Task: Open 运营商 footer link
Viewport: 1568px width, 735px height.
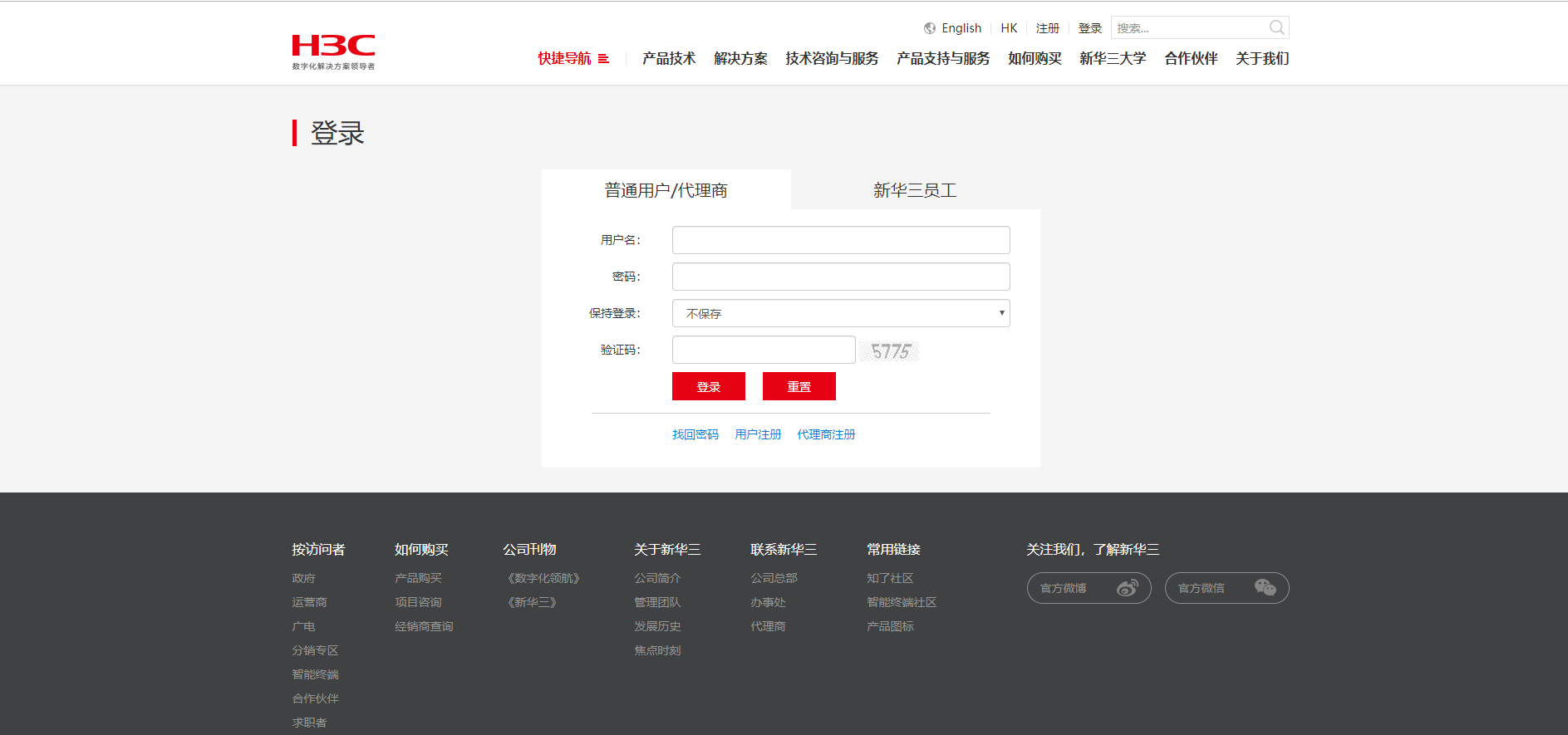Action: [x=309, y=602]
